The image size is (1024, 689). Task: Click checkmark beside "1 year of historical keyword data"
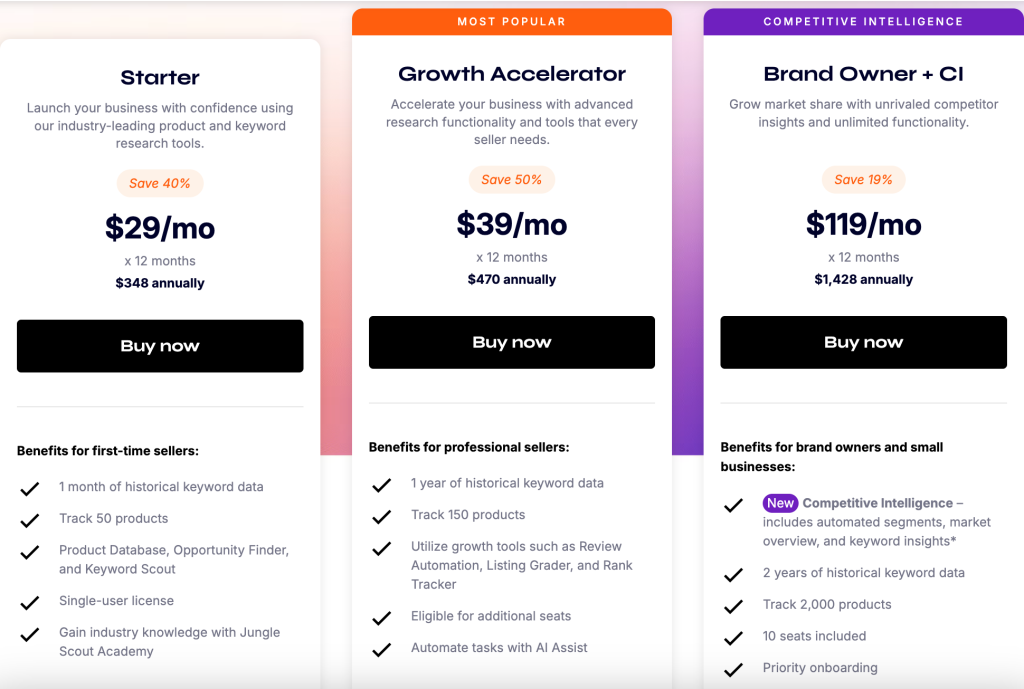381,485
